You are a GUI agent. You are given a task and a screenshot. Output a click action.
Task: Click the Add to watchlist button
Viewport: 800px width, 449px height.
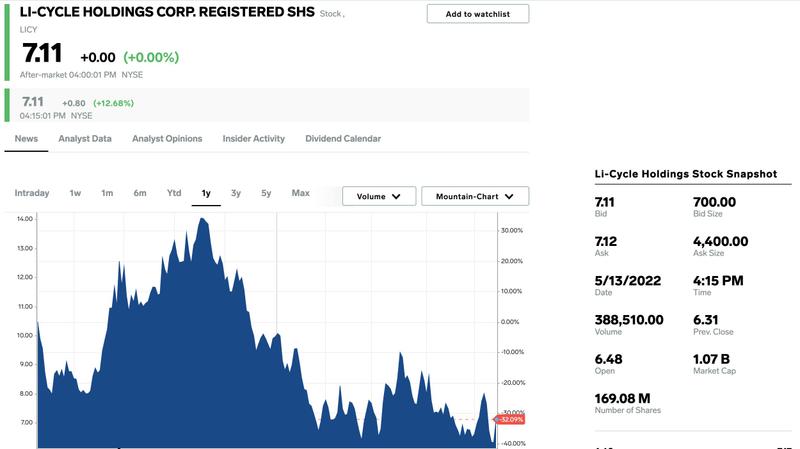coord(478,14)
